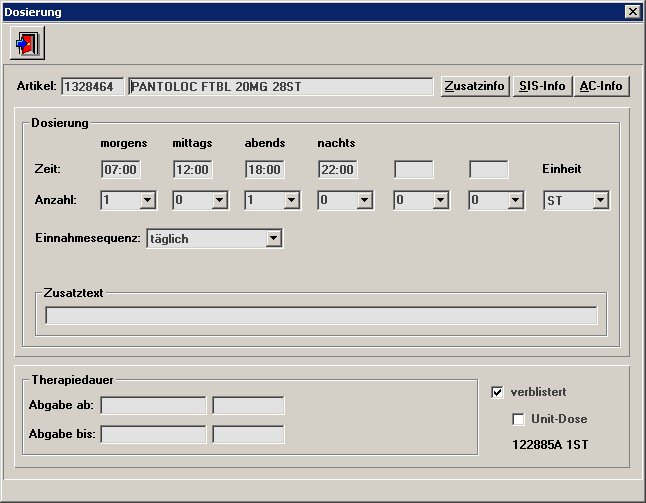Image resolution: width=646 pixels, height=503 pixels.
Task: Click the exit door icon in toolbar
Action: coord(29,43)
